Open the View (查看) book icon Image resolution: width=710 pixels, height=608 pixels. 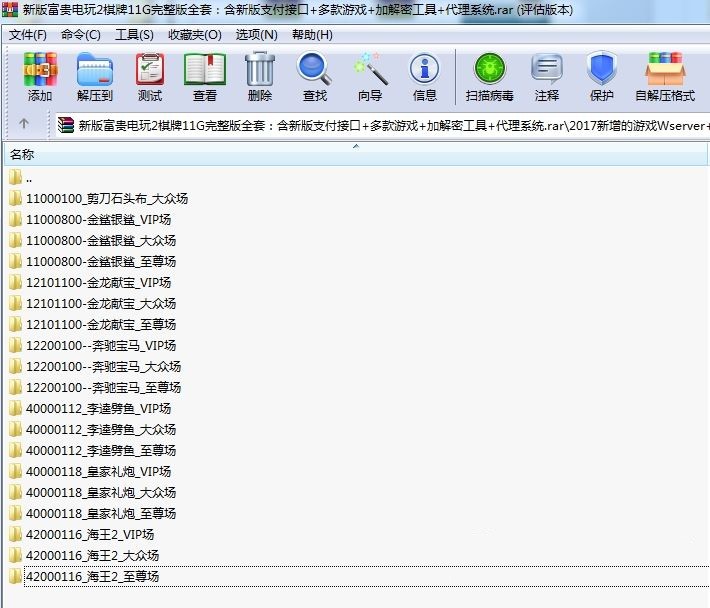tap(205, 77)
